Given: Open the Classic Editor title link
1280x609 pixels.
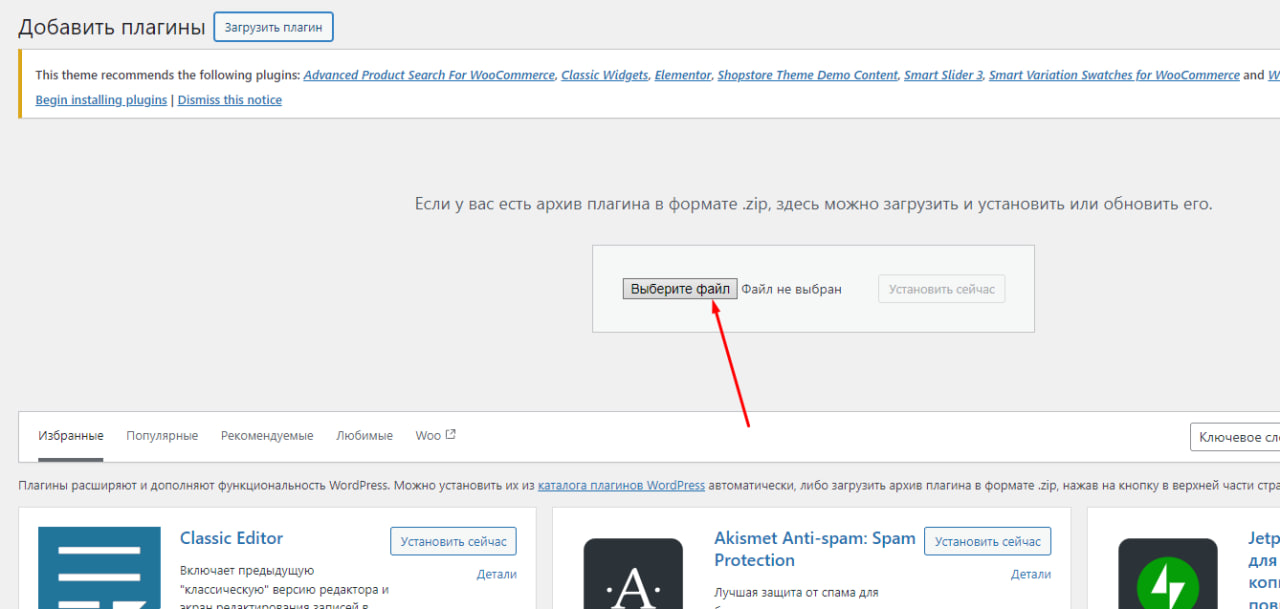Looking at the screenshot, I should pyautogui.click(x=231, y=538).
